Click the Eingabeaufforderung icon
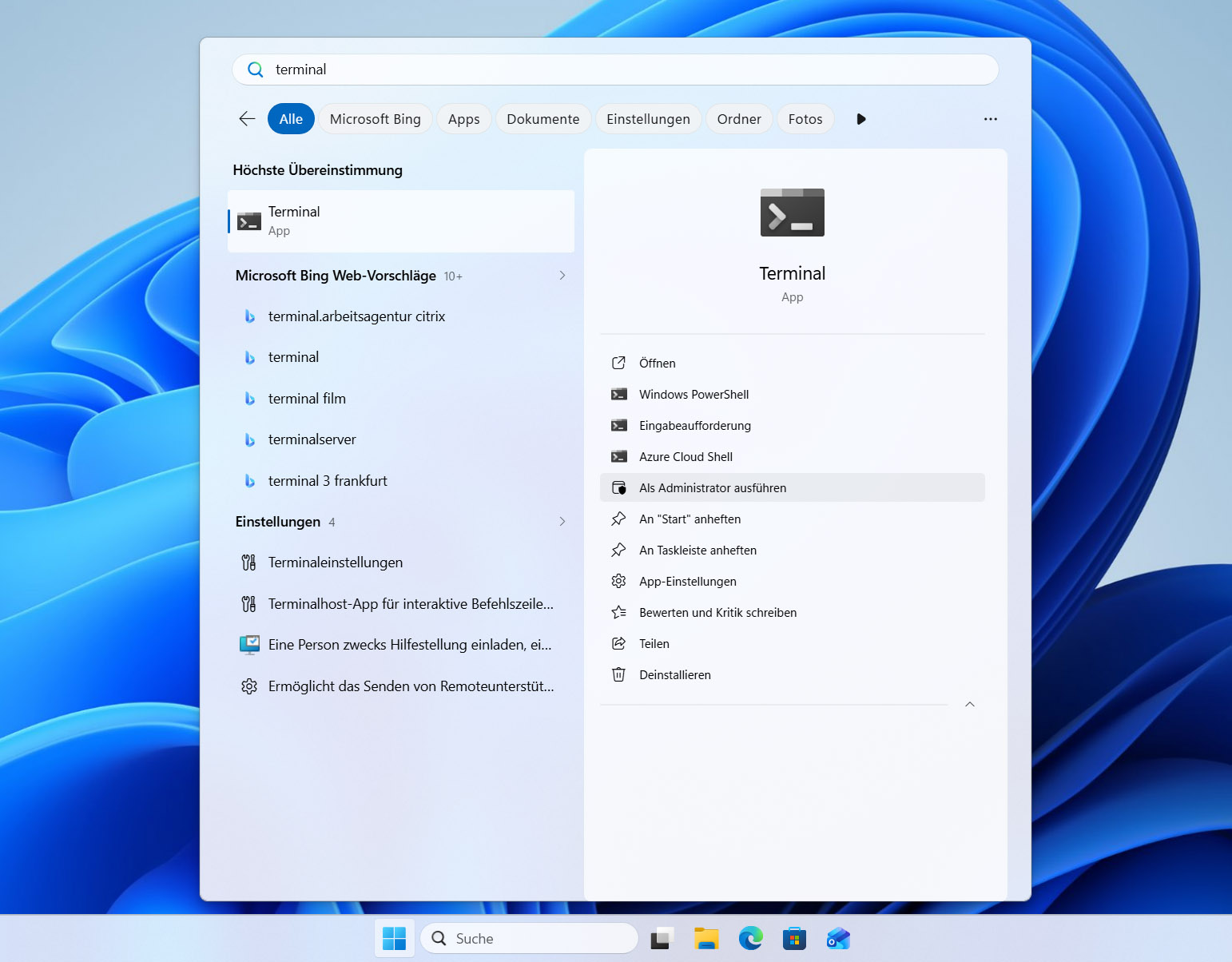This screenshot has width=1232, height=962. pyautogui.click(x=618, y=426)
